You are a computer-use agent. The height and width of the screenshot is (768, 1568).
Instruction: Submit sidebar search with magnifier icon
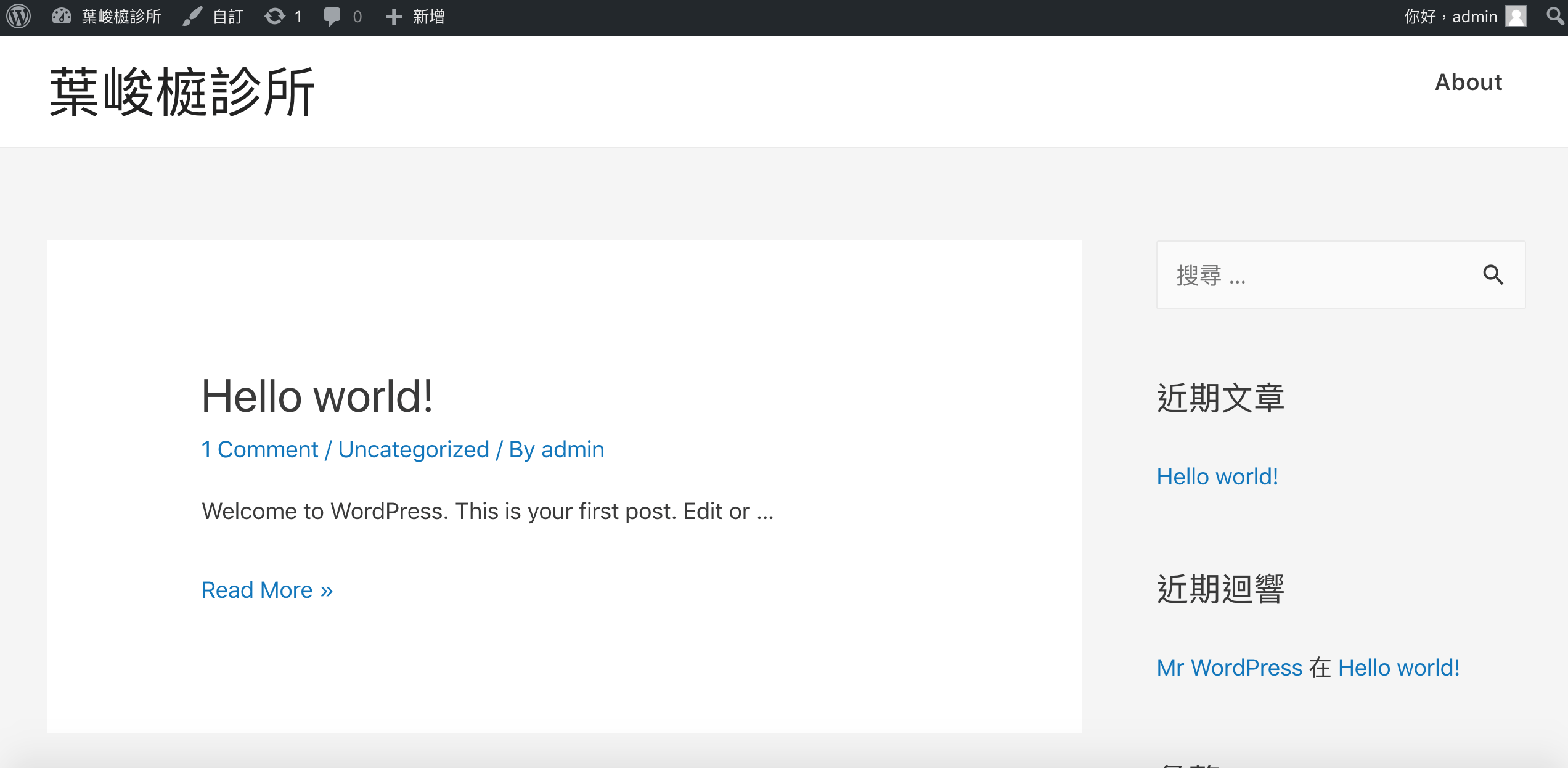(1493, 275)
